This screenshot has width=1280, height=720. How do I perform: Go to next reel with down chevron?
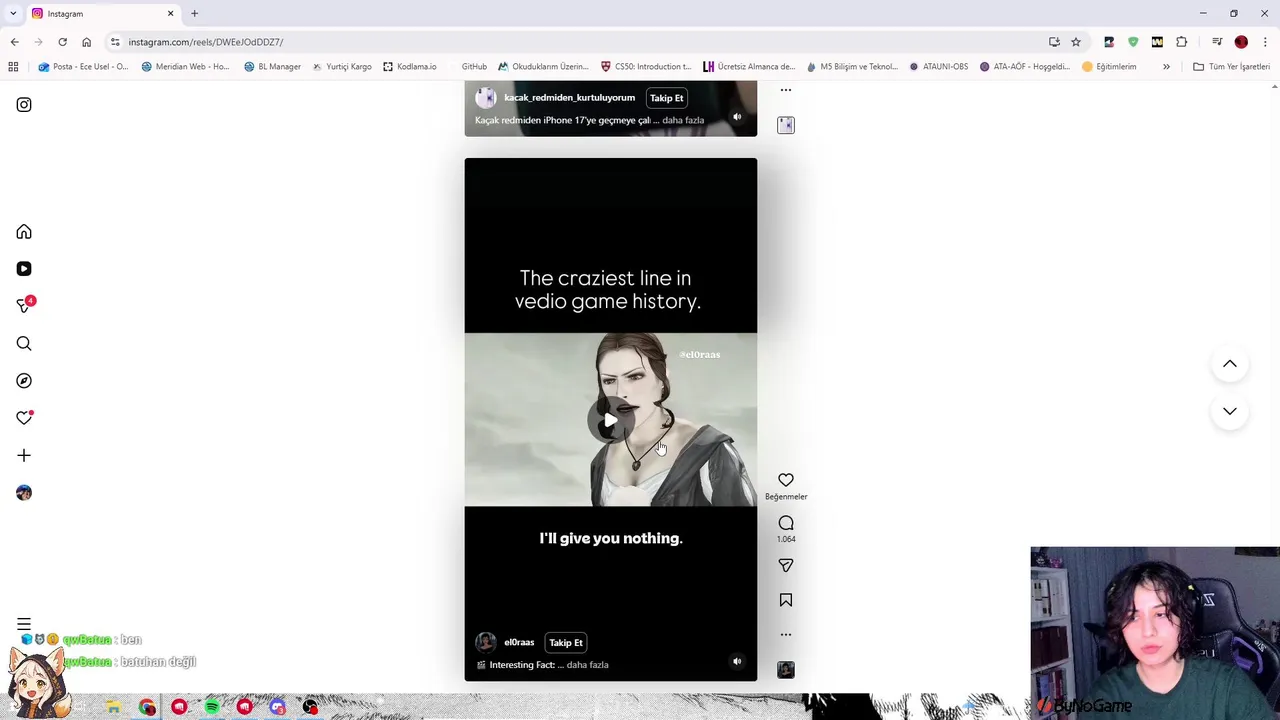(1230, 411)
